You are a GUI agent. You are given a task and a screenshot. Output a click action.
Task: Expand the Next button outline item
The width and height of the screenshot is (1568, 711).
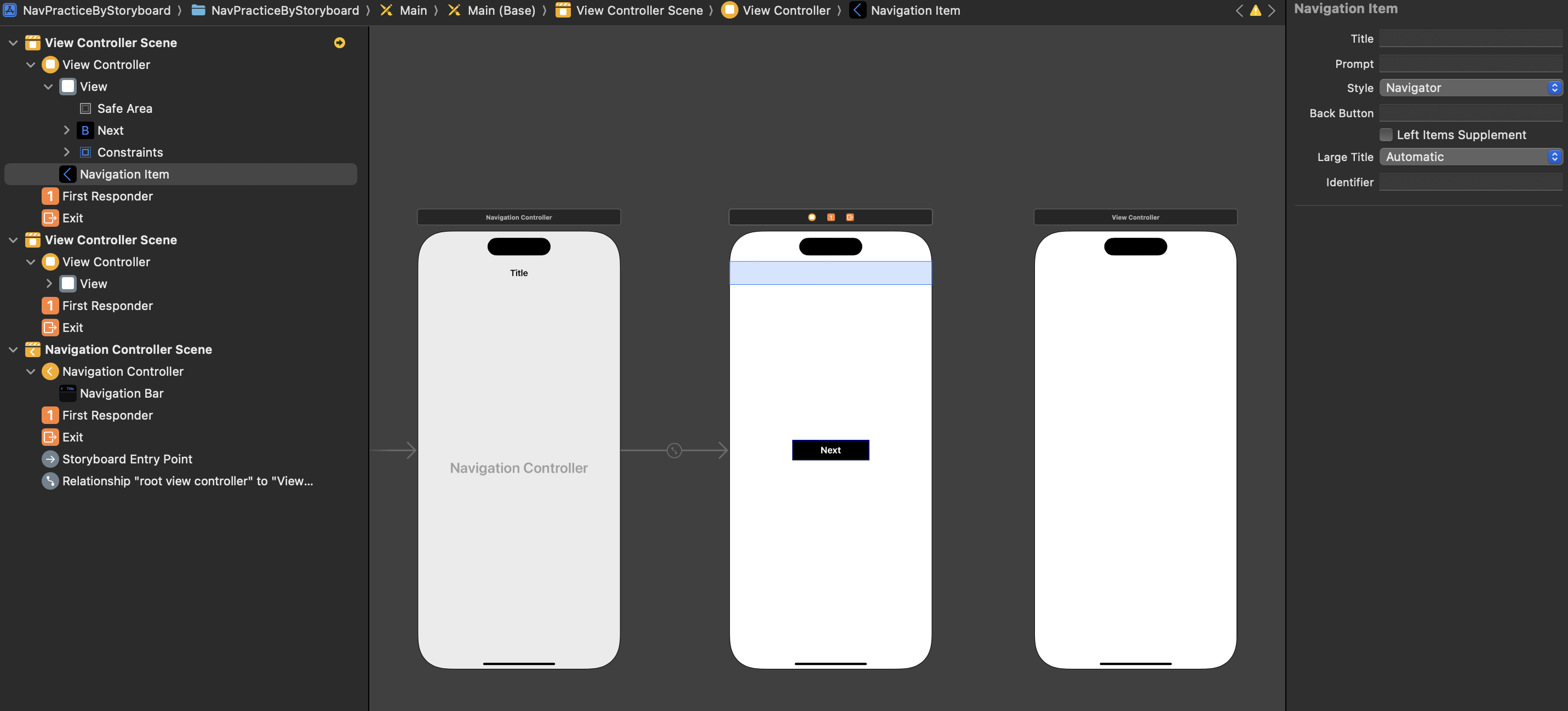[x=66, y=130]
